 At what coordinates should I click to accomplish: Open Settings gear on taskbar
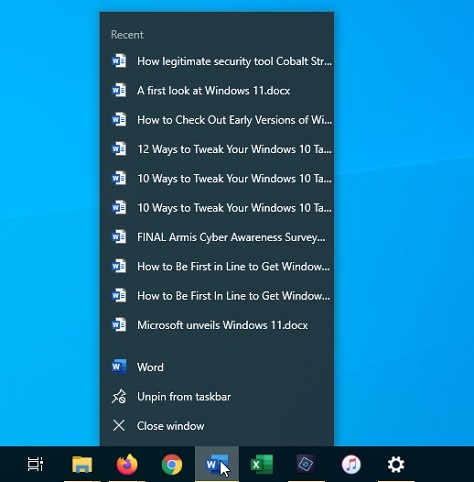(396, 464)
